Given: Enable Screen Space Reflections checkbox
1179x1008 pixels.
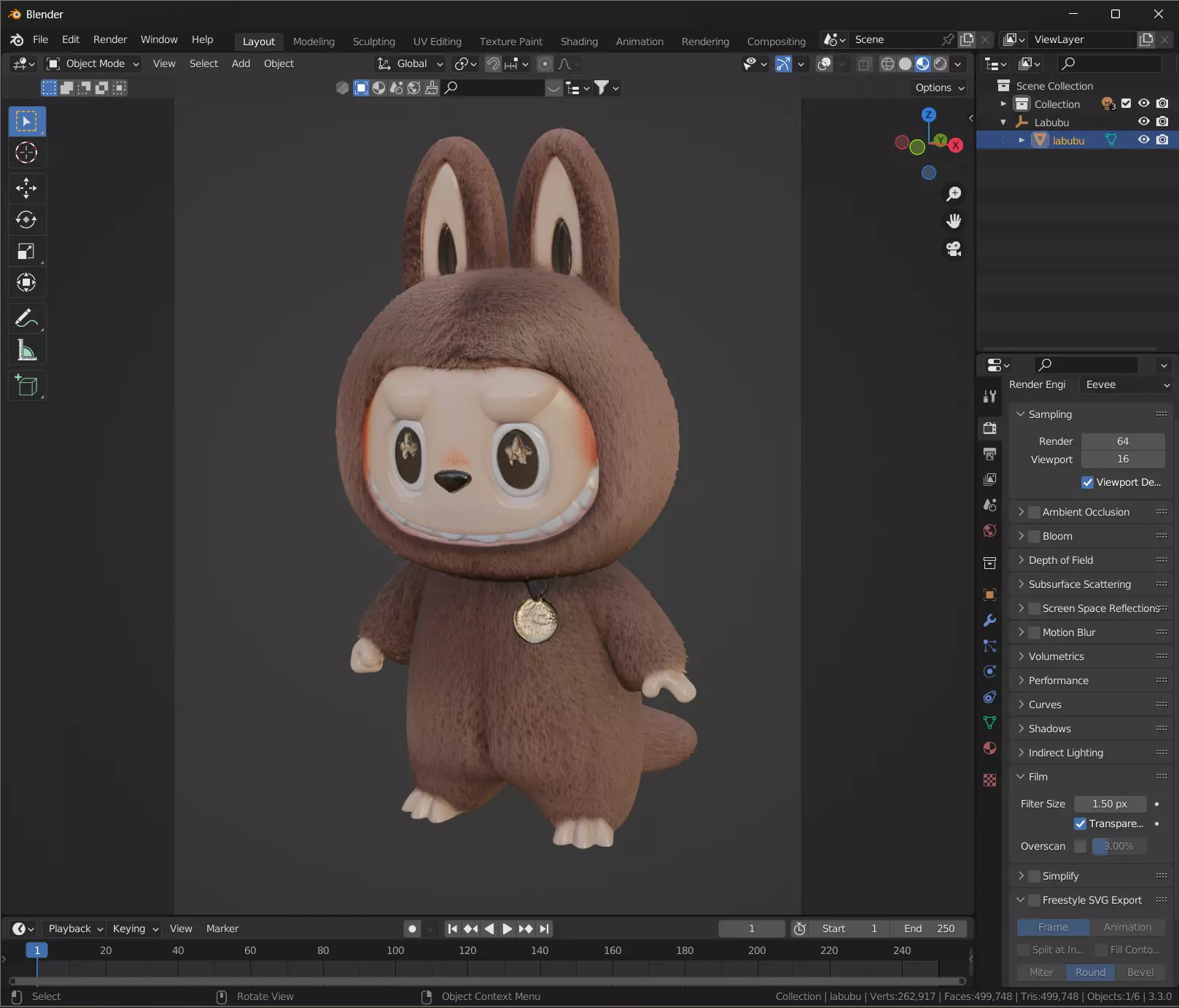Looking at the screenshot, I should point(1034,608).
